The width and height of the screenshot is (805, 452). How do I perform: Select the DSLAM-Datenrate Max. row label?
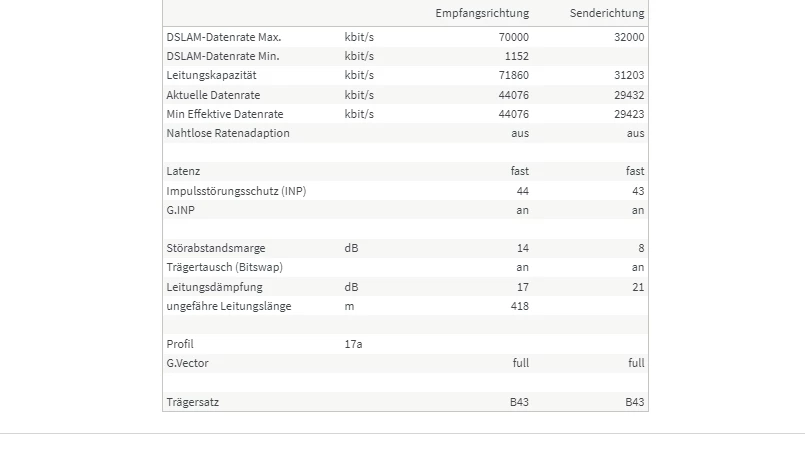point(224,37)
